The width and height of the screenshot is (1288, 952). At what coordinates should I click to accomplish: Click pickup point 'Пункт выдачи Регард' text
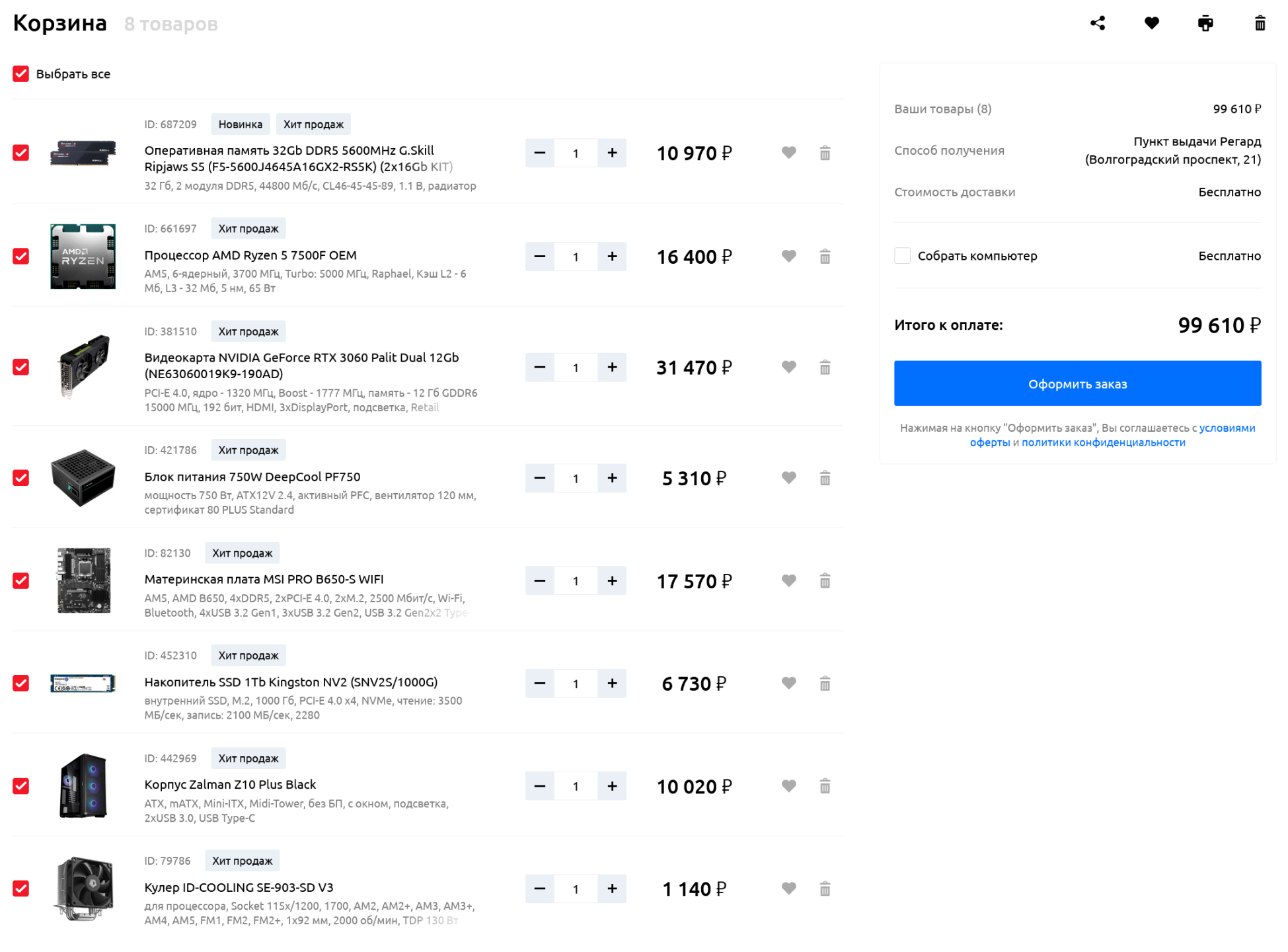[1172, 151]
